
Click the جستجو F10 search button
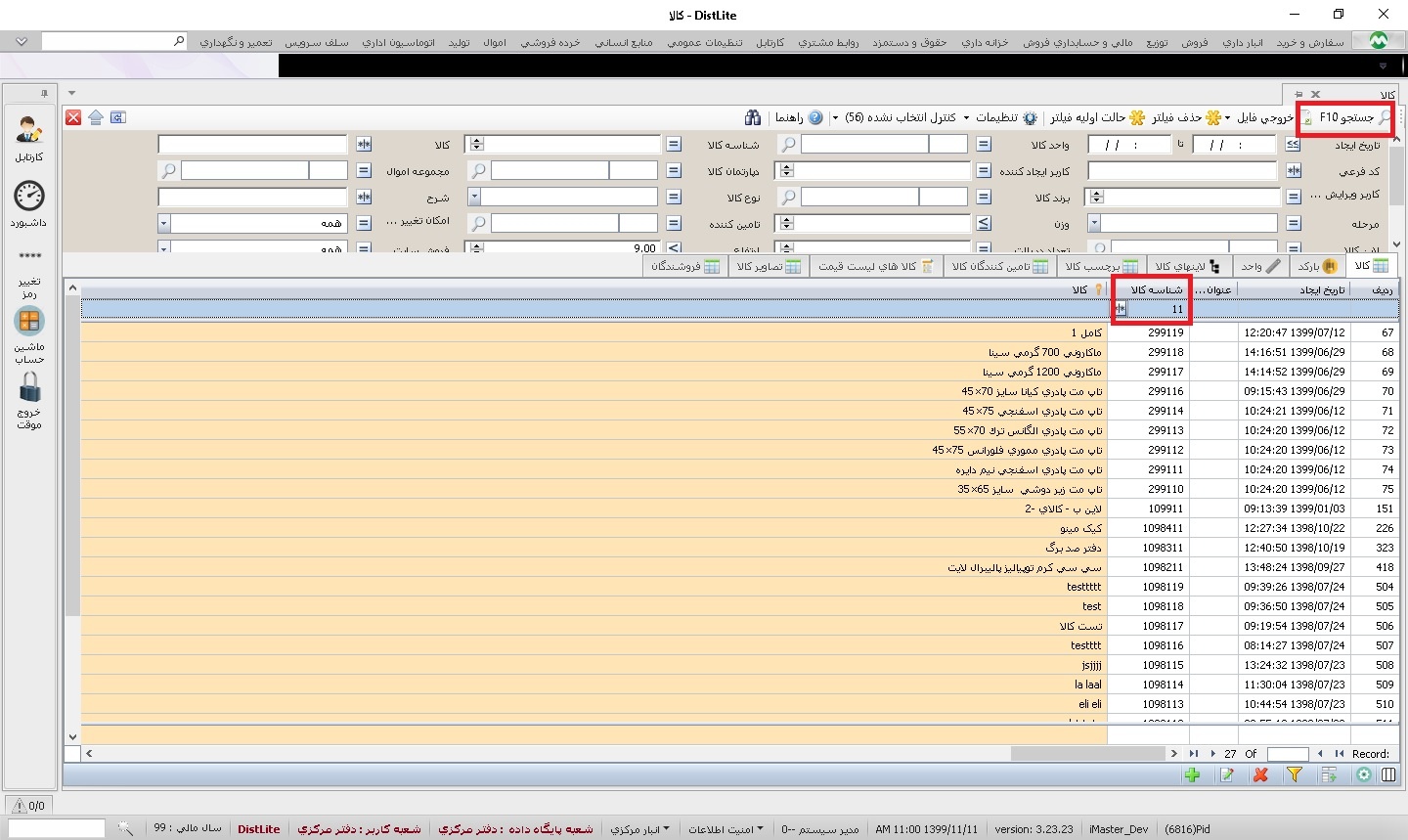tap(1346, 117)
